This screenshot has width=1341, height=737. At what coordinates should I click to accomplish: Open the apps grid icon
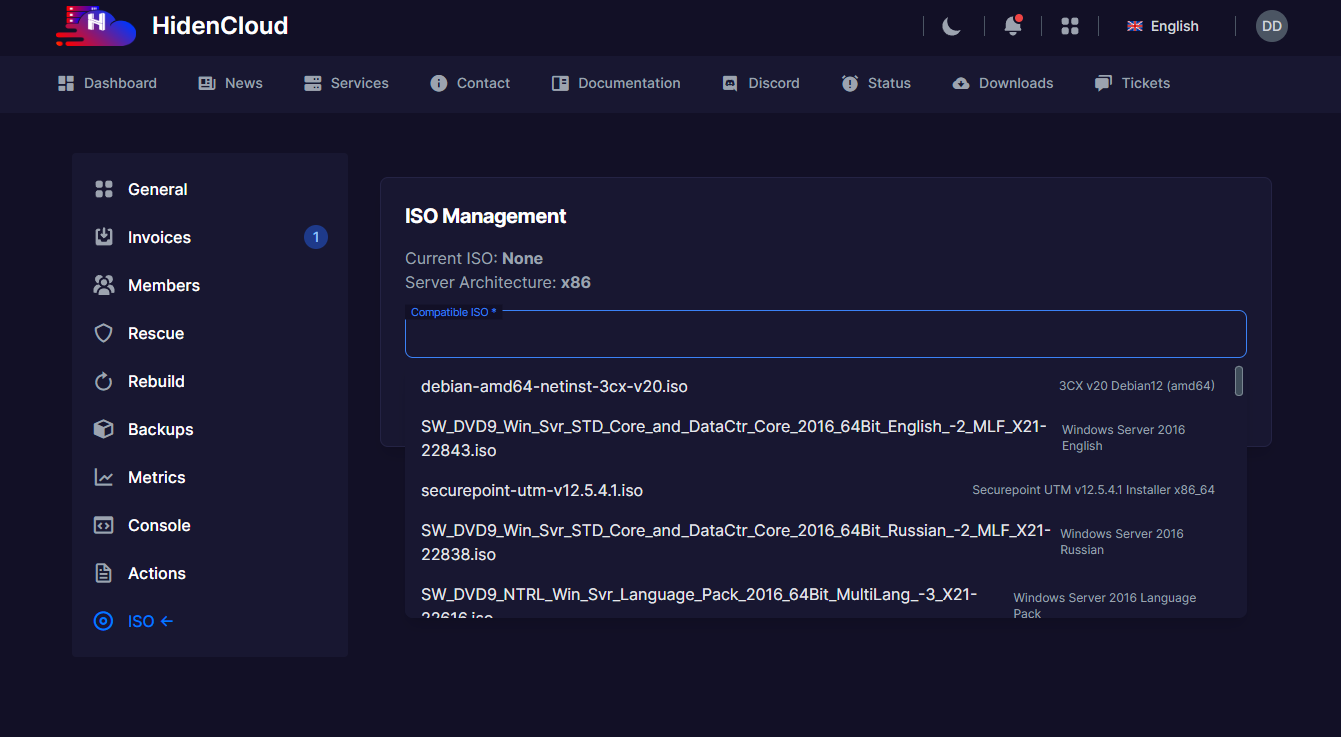[1070, 26]
